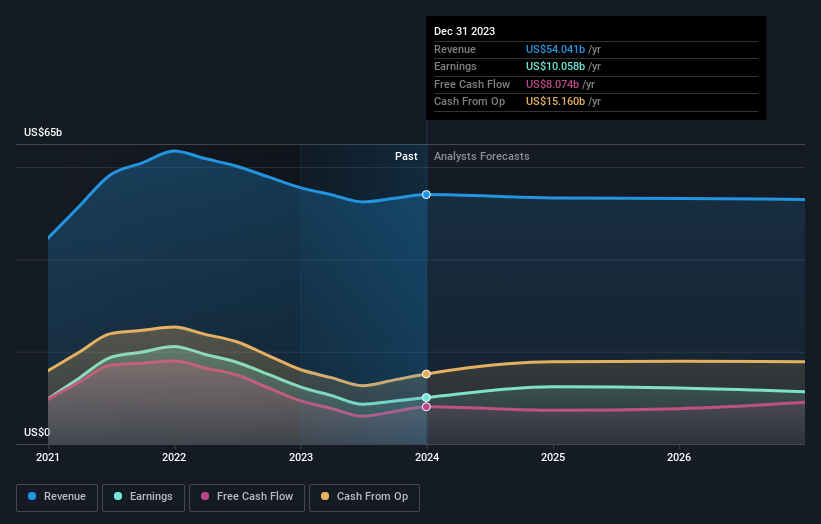This screenshot has width=821, height=524.
Task: Click the US$15.160b cash from op value
Action: pyautogui.click(x=555, y=102)
